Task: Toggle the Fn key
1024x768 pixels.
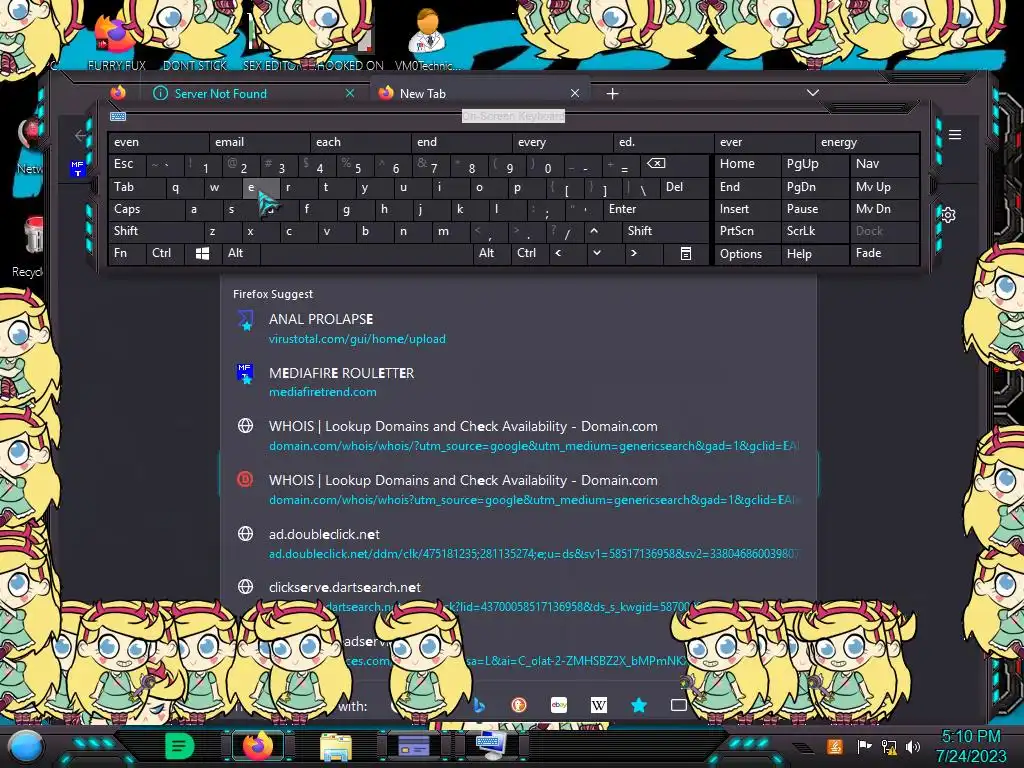Action: click(127, 253)
